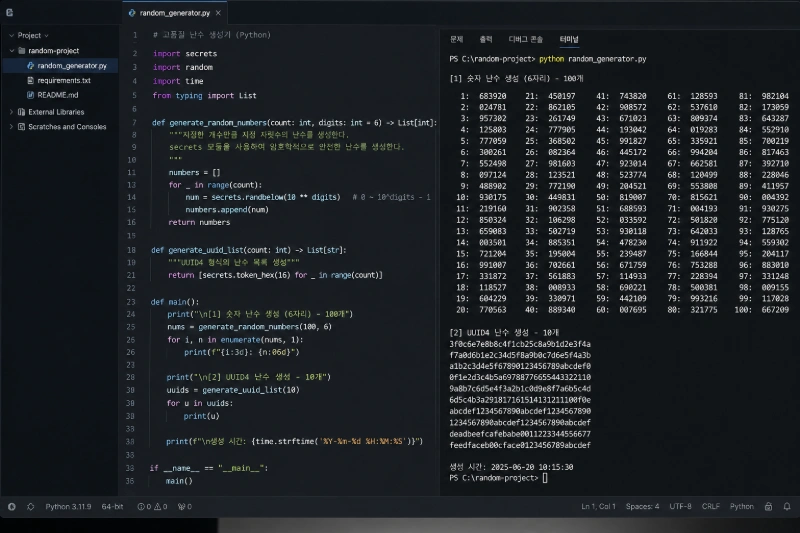
Task: Collapse the Project panel using the chevron left of Project
Action: [x=11, y=36]
